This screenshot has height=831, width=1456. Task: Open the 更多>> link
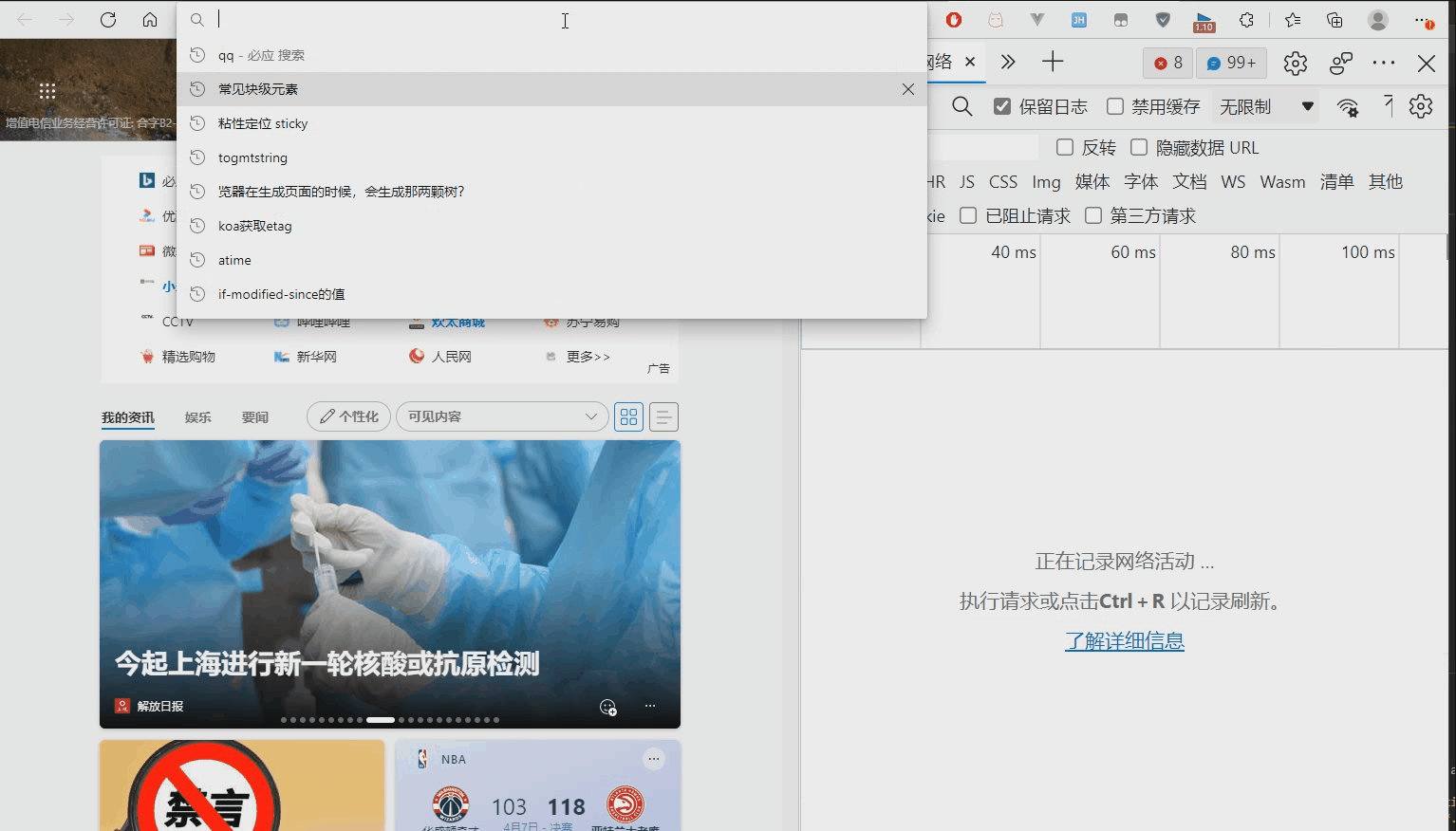(x=588, y=357)
